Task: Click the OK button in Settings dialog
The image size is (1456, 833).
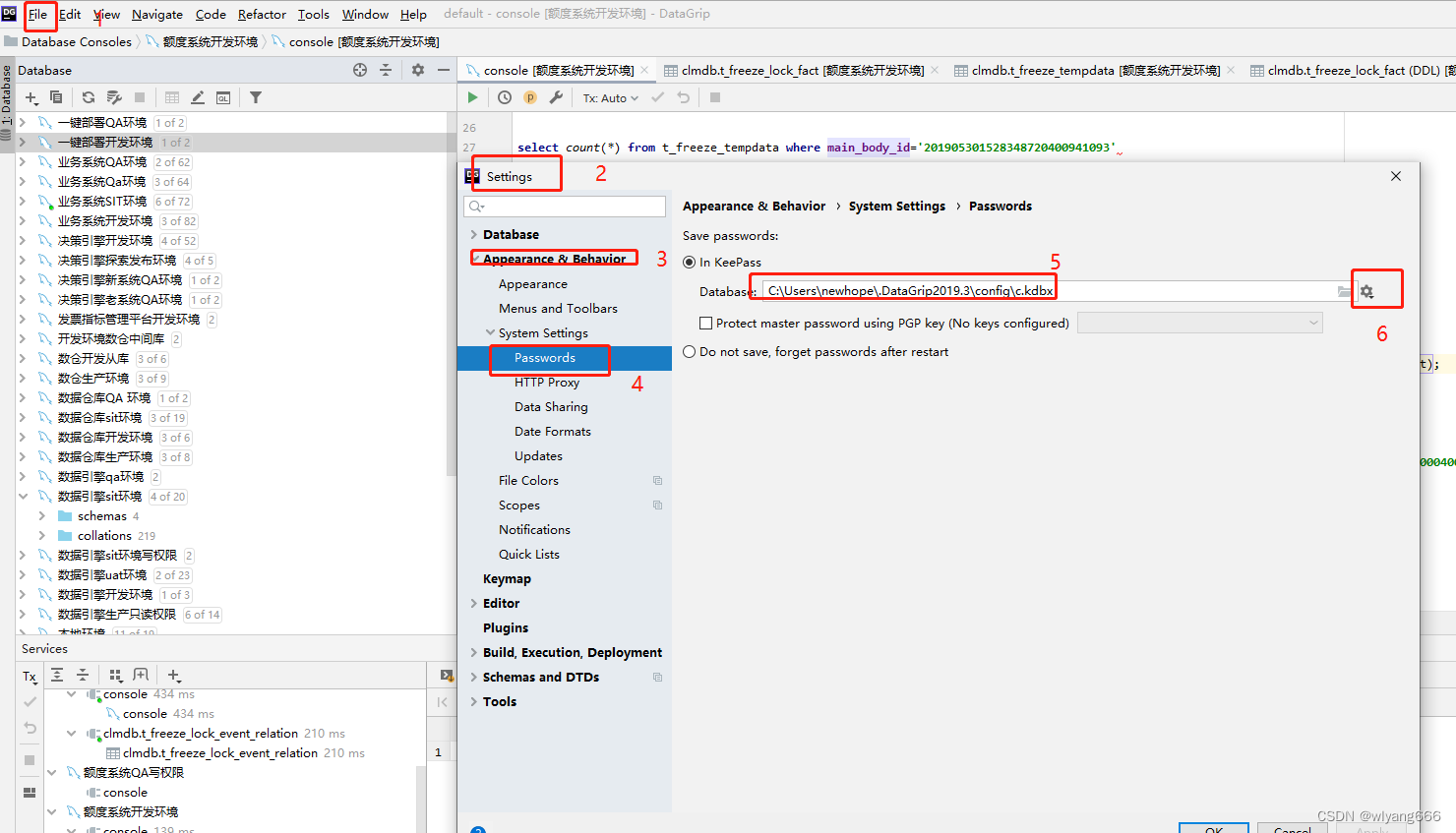Action: point(1213,828)
